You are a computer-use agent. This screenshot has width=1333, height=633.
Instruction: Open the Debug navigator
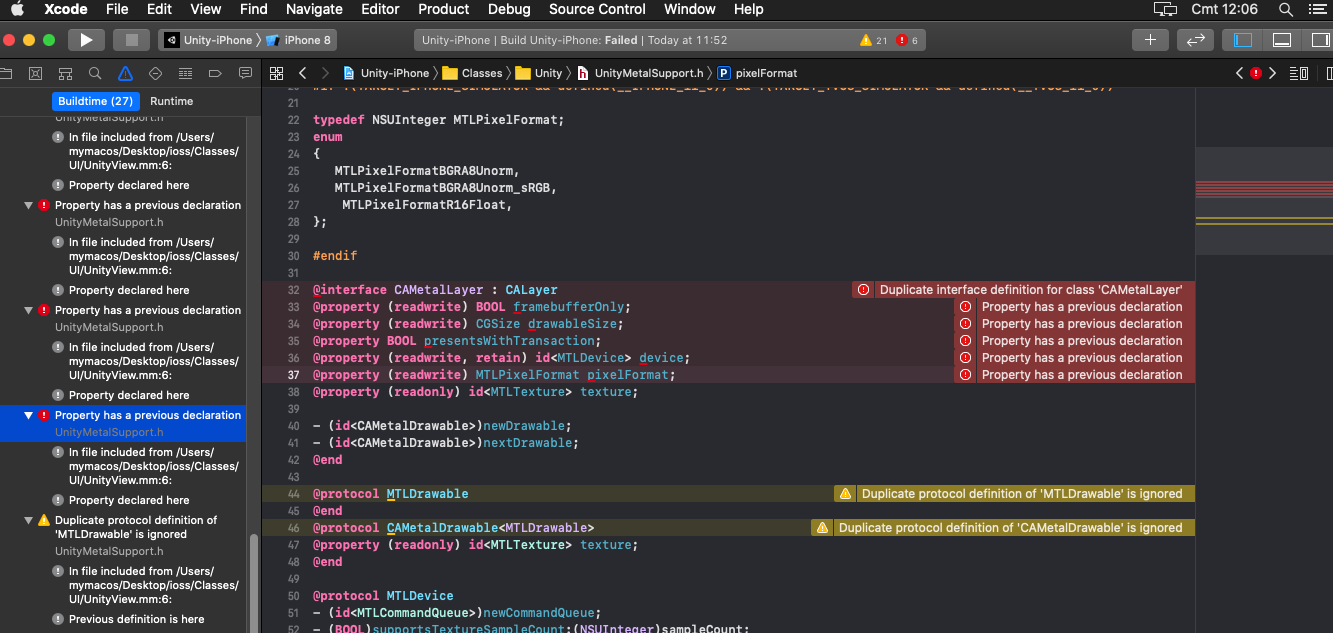185,74
